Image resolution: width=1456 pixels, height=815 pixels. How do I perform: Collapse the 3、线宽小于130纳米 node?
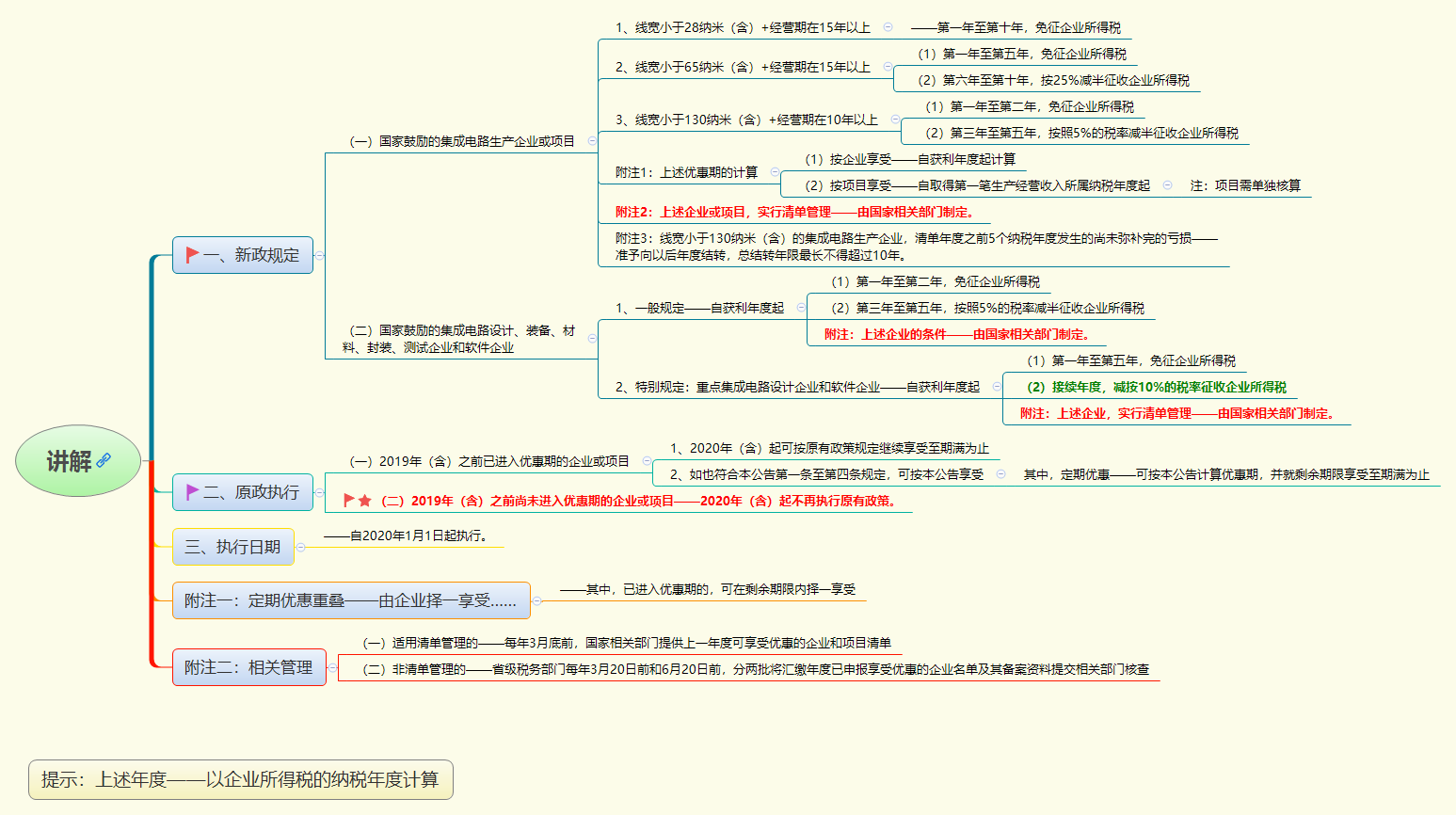pos(895,120)
